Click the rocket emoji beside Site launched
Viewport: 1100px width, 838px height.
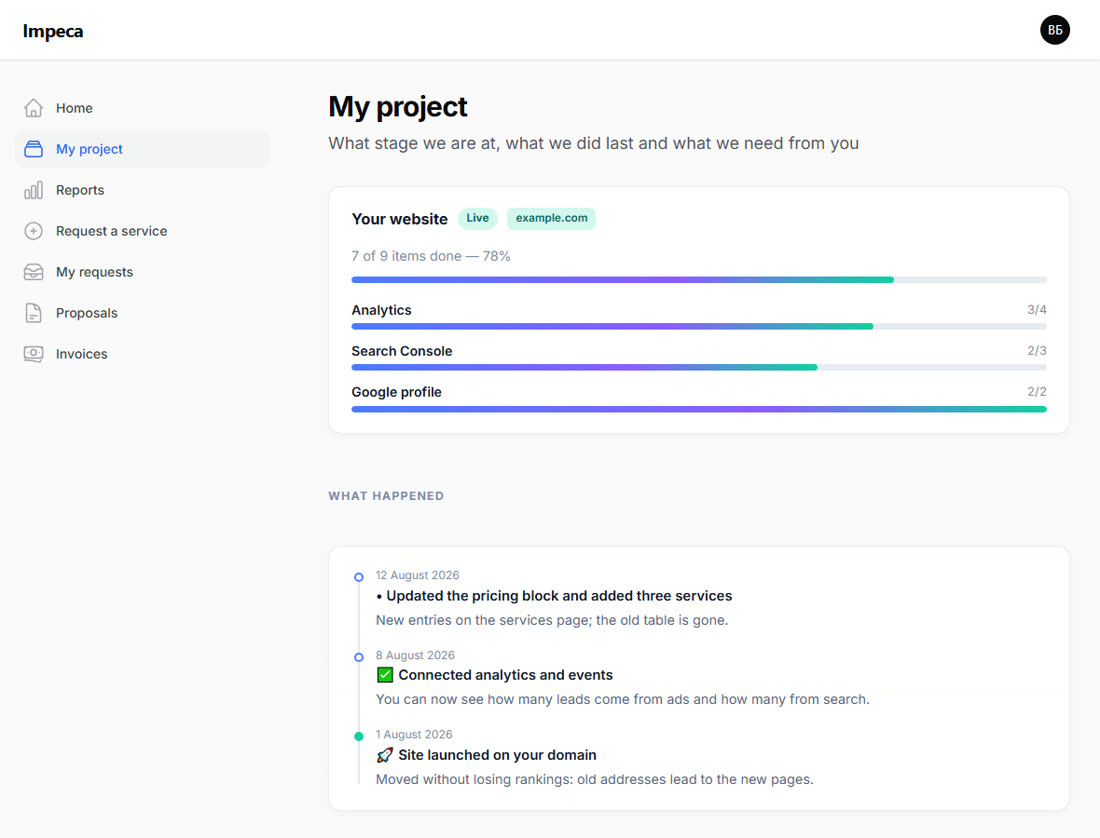(x=384, y=755)
